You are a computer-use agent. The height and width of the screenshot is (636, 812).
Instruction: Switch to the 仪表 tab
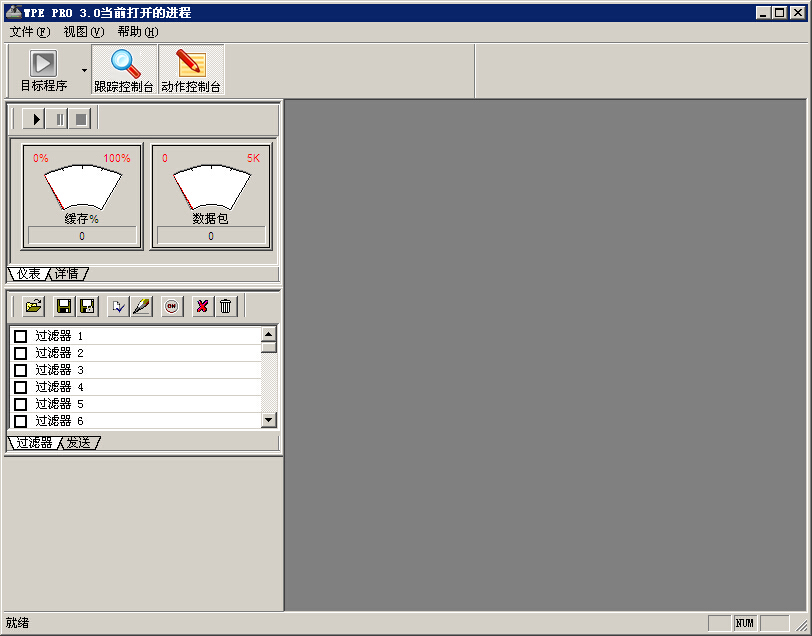coord(28,273)
